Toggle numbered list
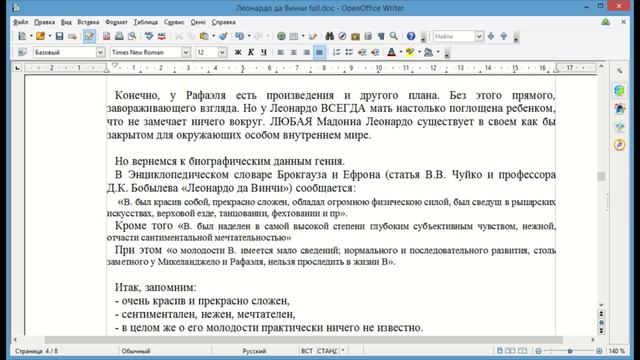The image size is (640, 360). click(336, 52)
